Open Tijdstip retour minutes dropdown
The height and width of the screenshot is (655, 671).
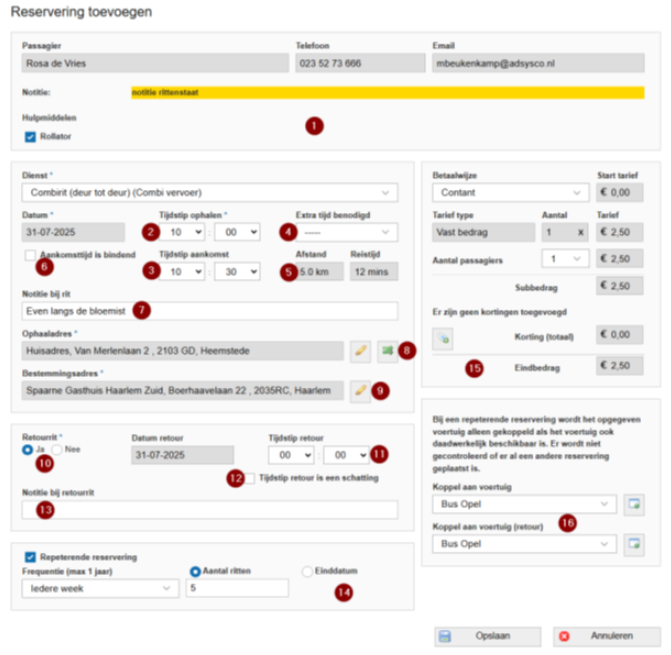point(346,455)
